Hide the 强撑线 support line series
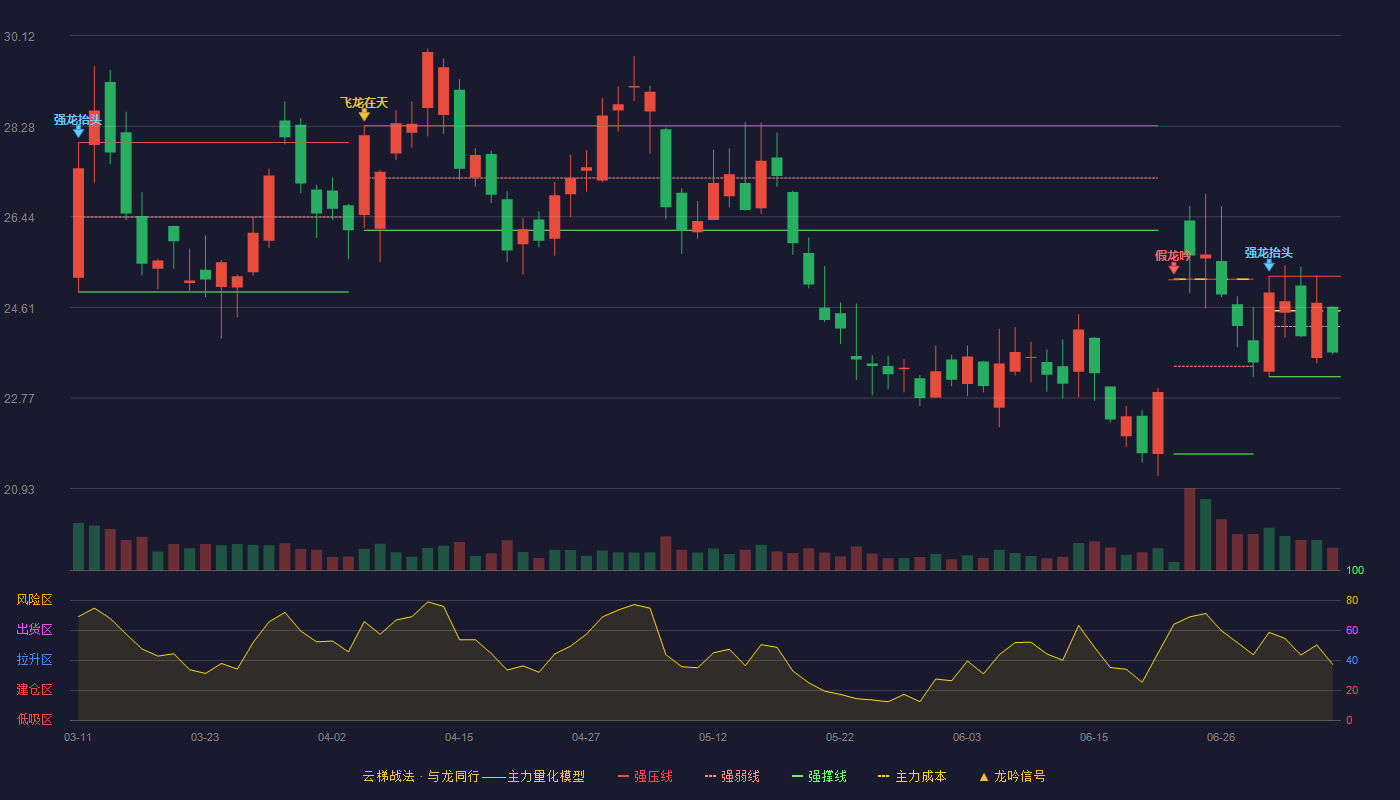Viewport: 1400px width, 800px height. pos(819,776)
